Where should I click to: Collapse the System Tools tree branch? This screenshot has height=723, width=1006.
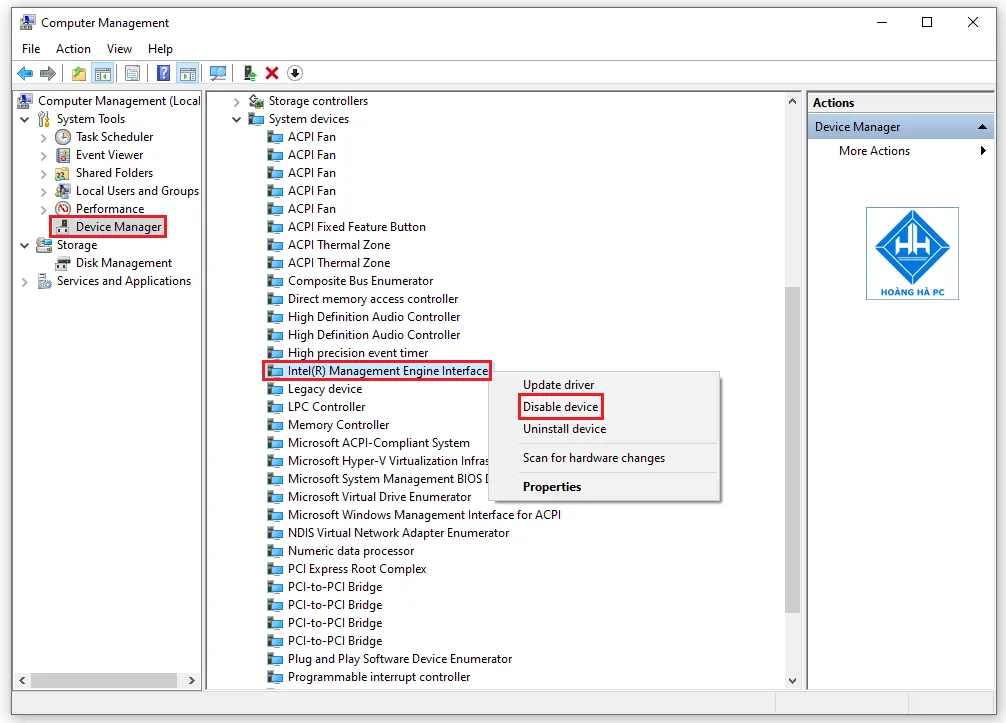coord(23,118)
